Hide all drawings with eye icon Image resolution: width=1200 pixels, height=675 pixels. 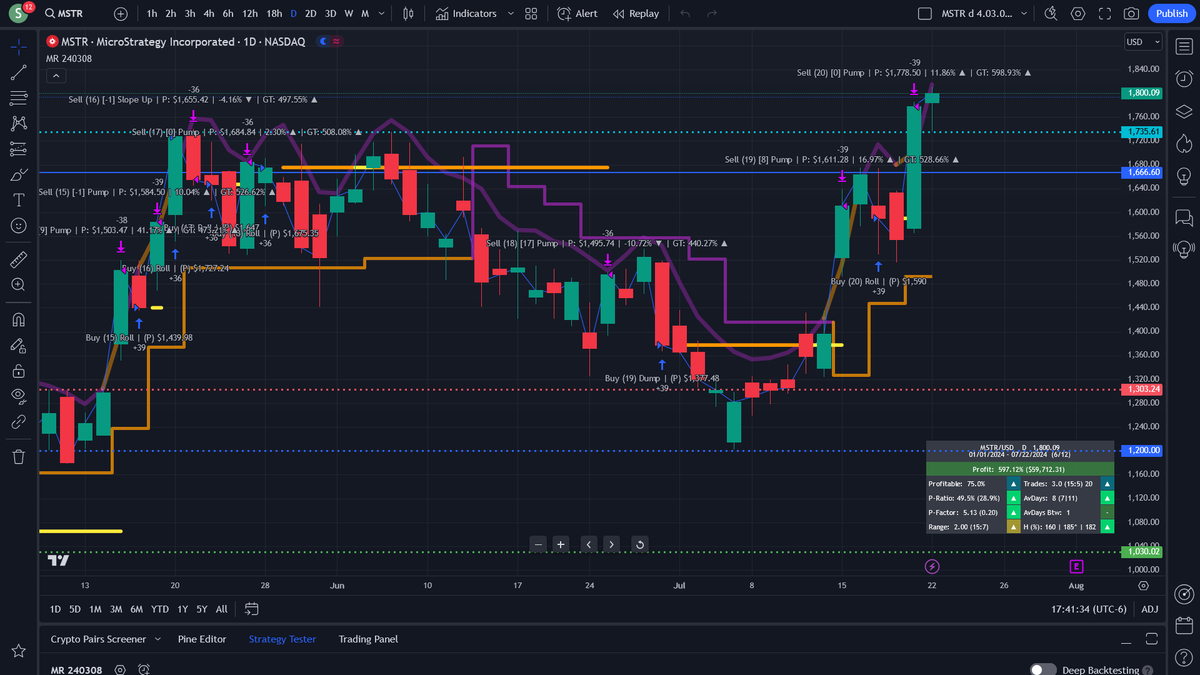pos(18,396)
